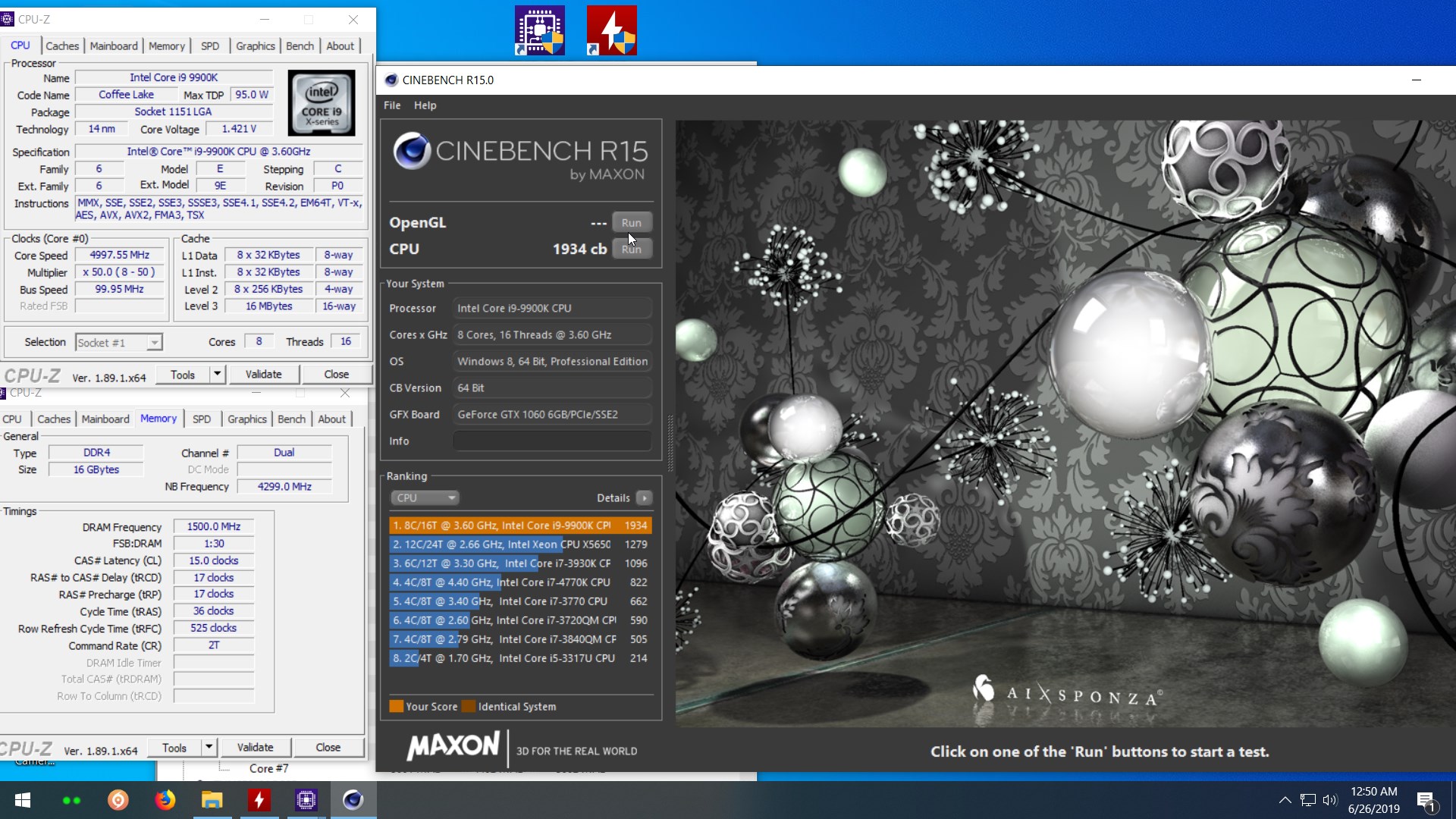Click the taskbar clock and date

click(1373, 800)
